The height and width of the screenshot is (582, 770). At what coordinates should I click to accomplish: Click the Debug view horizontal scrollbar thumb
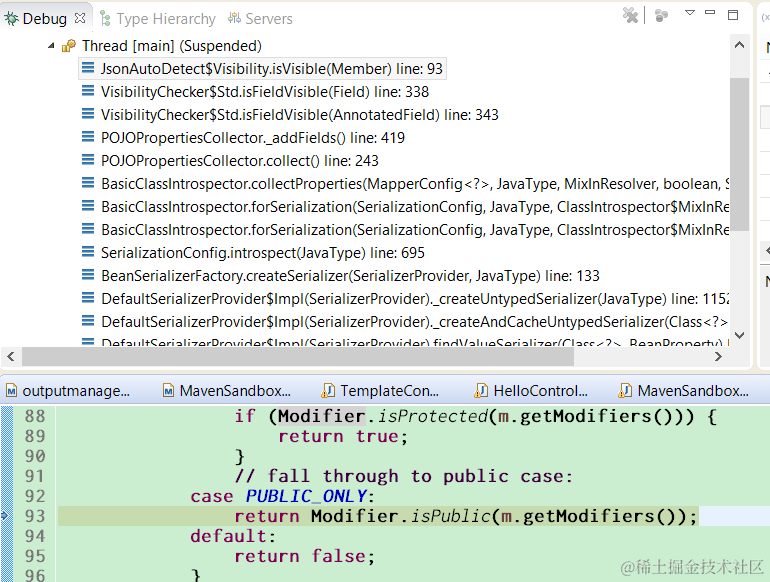tap(298, 357)
